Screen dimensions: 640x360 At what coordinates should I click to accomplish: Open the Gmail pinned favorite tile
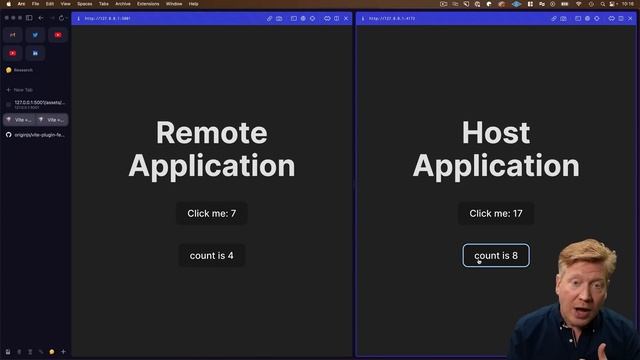(x=13, y=35)
